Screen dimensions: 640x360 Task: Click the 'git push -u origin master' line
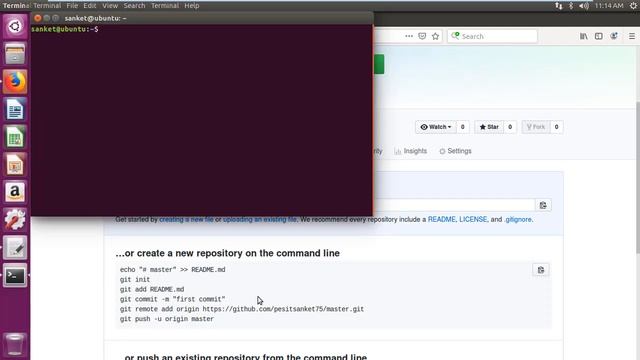pos(167,319)
